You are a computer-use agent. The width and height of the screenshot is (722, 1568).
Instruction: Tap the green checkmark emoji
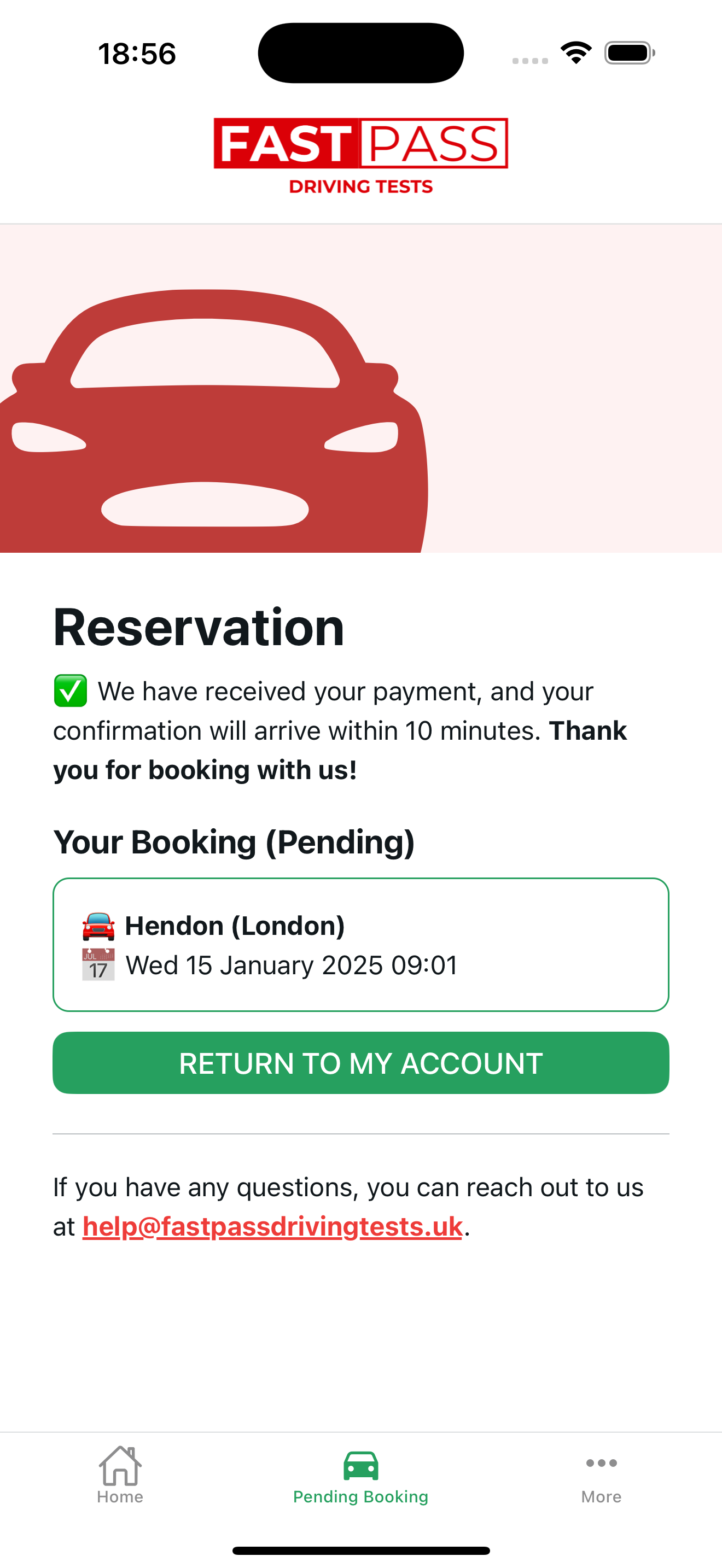pos(71,691)
